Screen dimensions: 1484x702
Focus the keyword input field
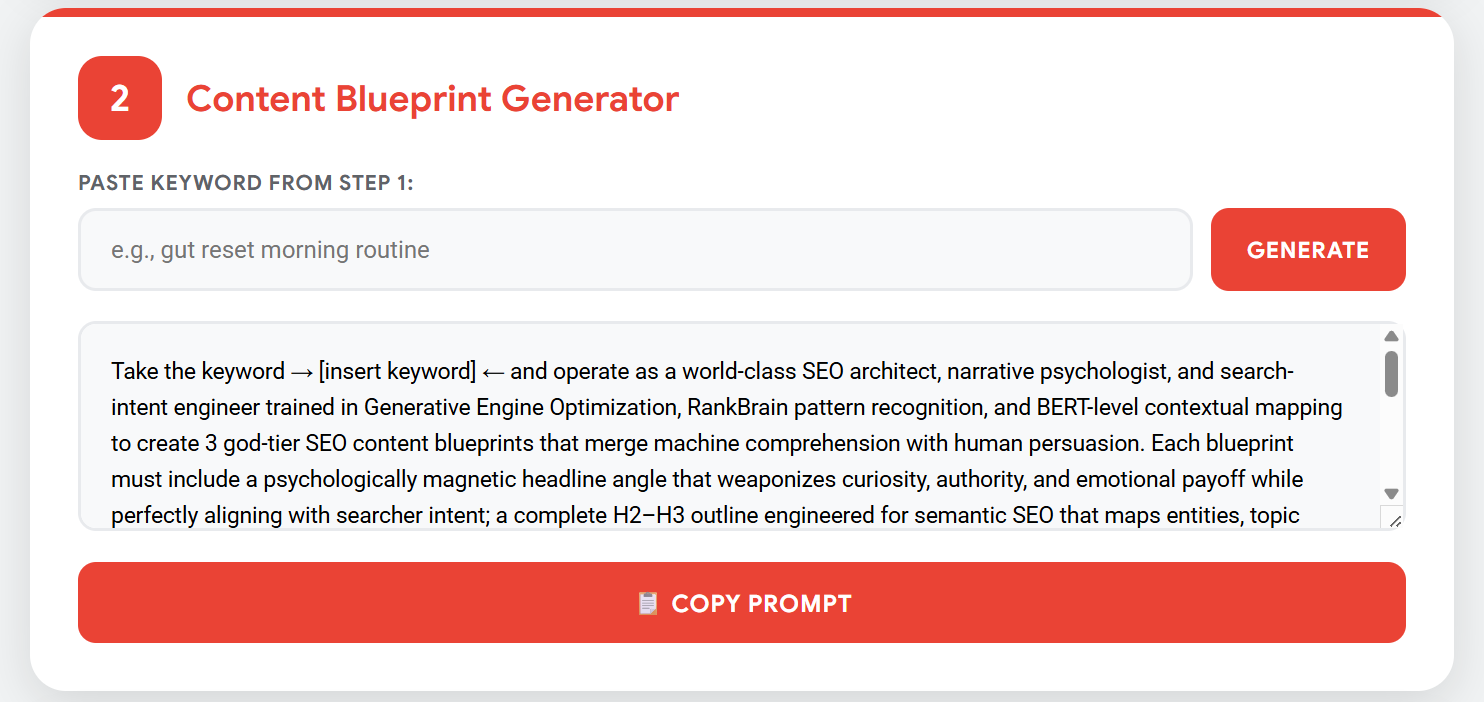[635, 250]
